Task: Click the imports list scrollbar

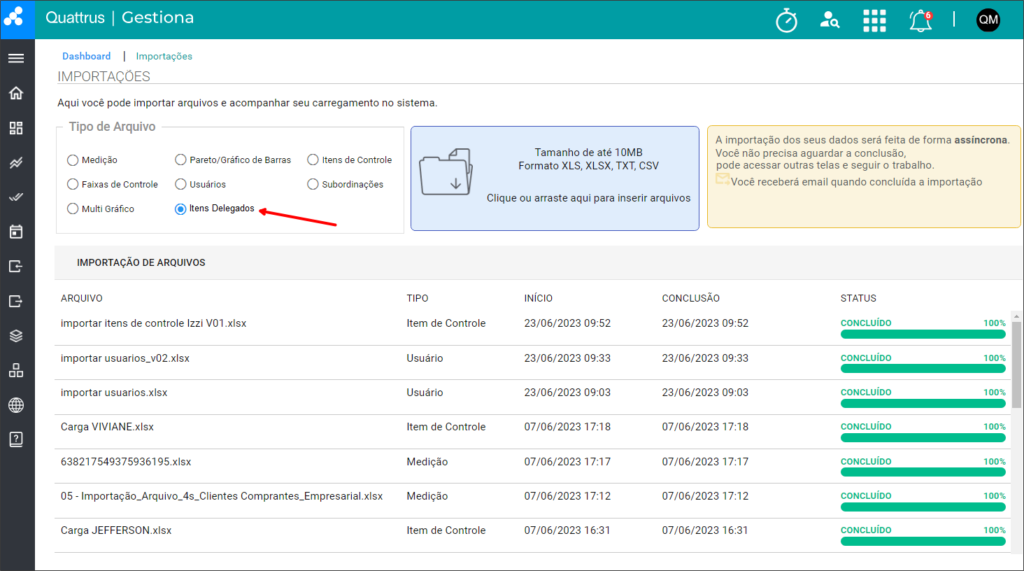Action: click(x=1016, y=365)
